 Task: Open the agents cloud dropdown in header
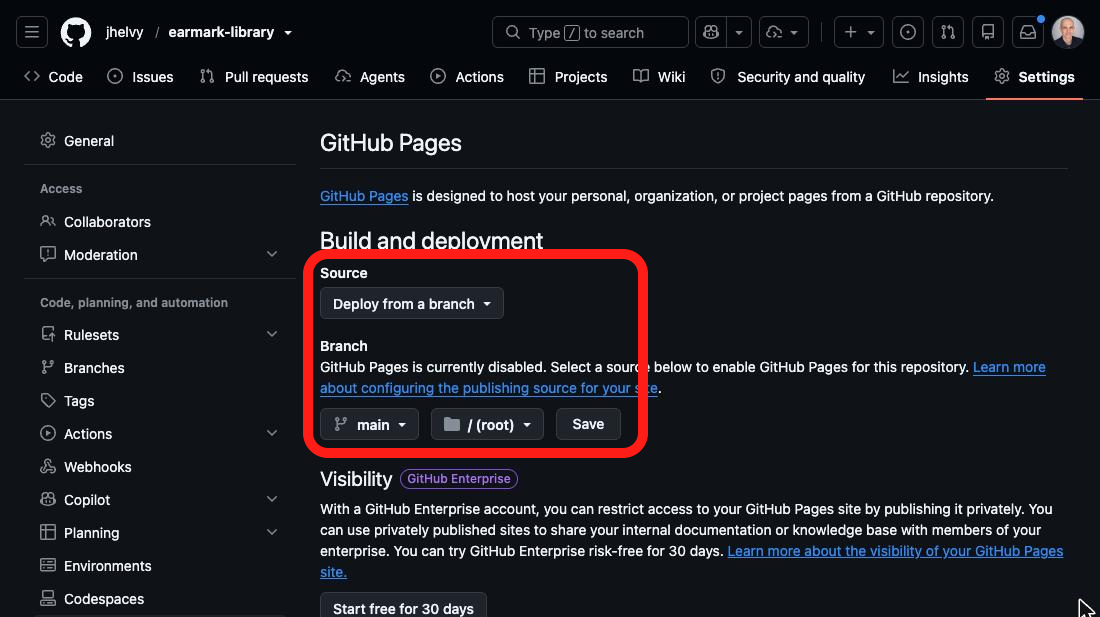point(783,32)
